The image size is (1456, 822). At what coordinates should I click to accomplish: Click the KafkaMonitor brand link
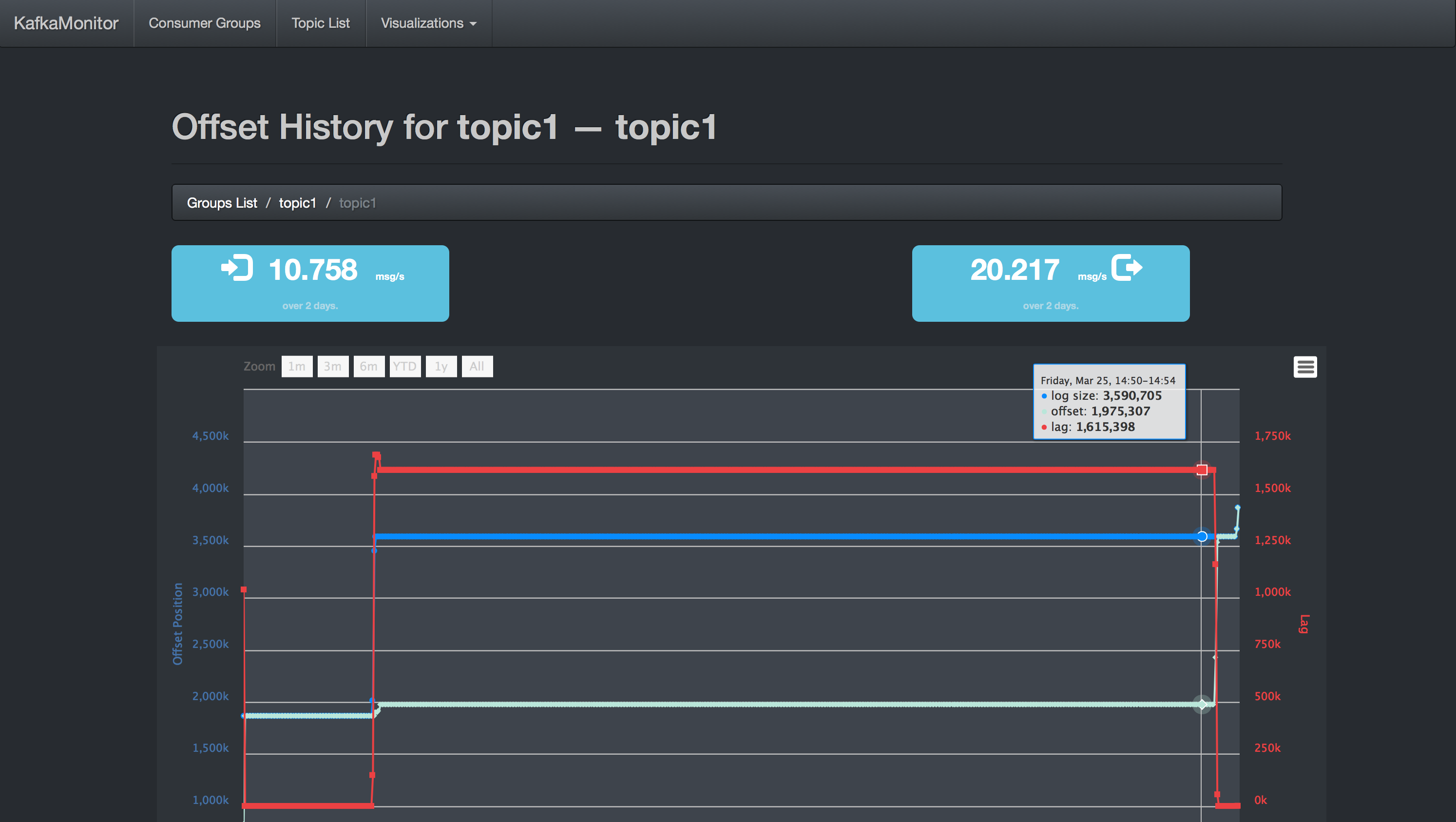click(66, 23)
